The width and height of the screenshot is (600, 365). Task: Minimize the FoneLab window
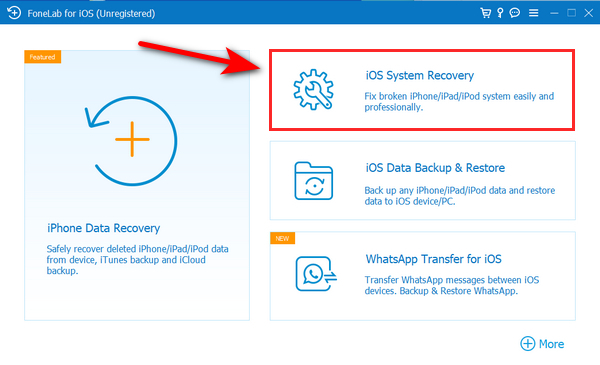click(554, 13)
